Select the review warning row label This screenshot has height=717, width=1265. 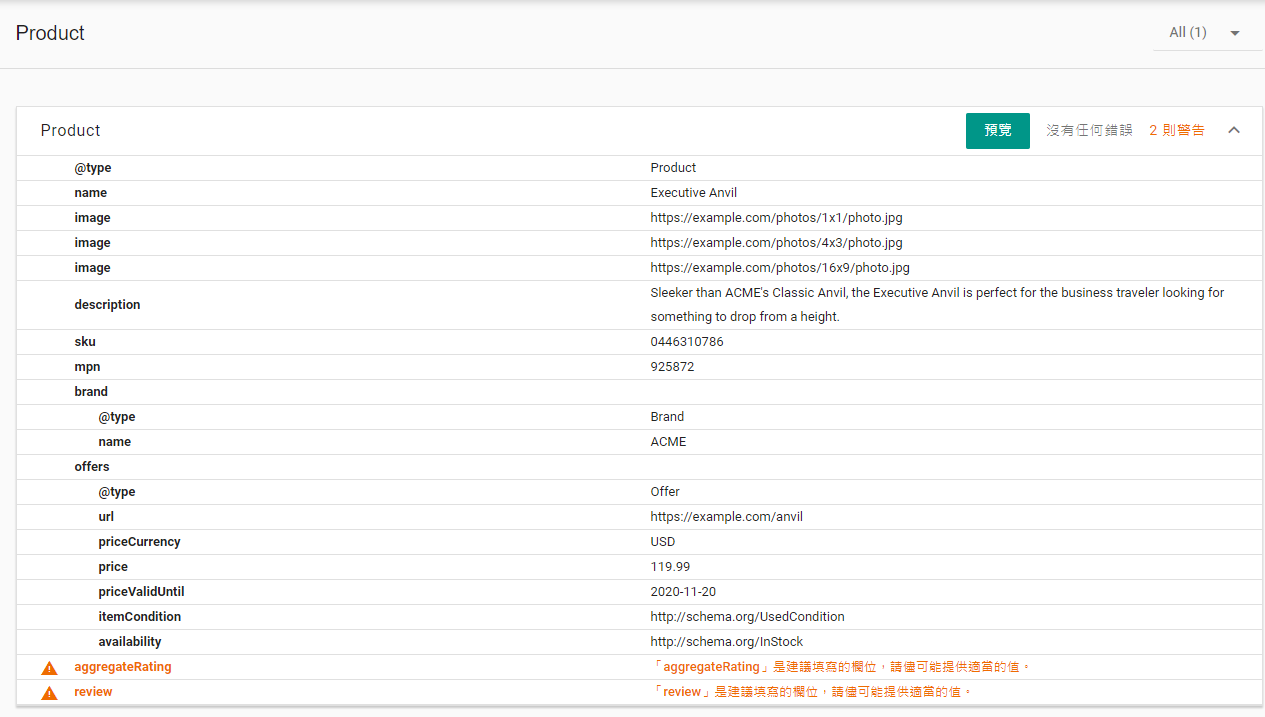(x=93, y=692)
